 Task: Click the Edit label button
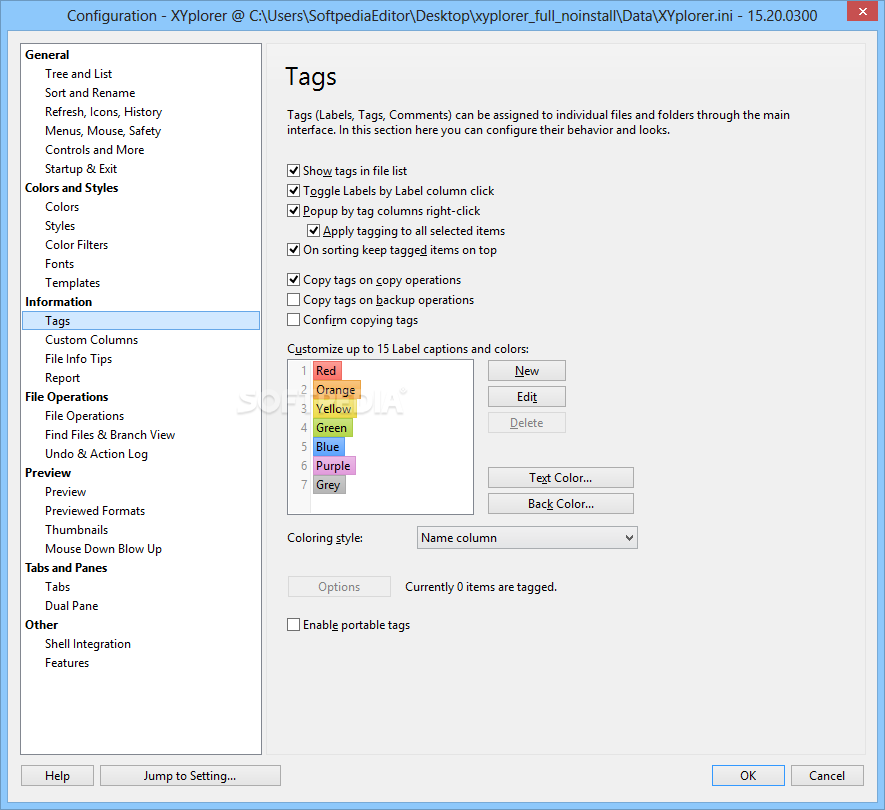pyautogui.click(x=527, y=397)
